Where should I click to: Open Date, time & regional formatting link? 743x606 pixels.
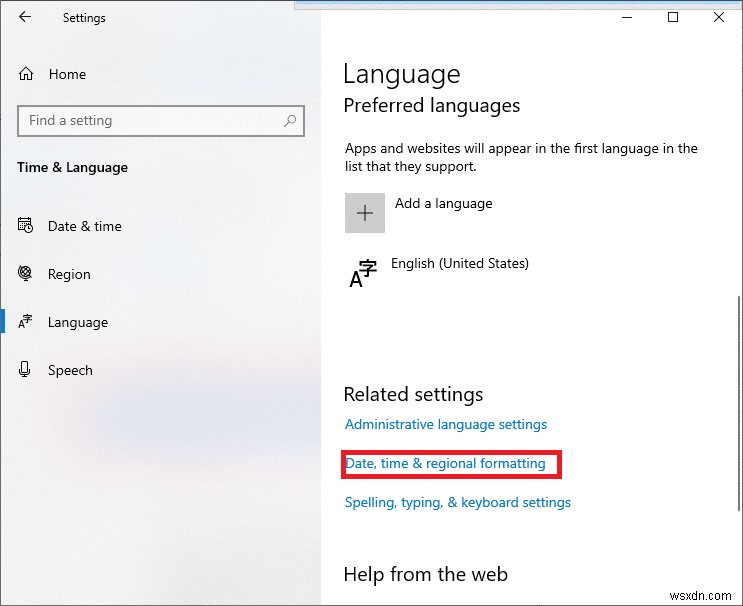point(445,463)
